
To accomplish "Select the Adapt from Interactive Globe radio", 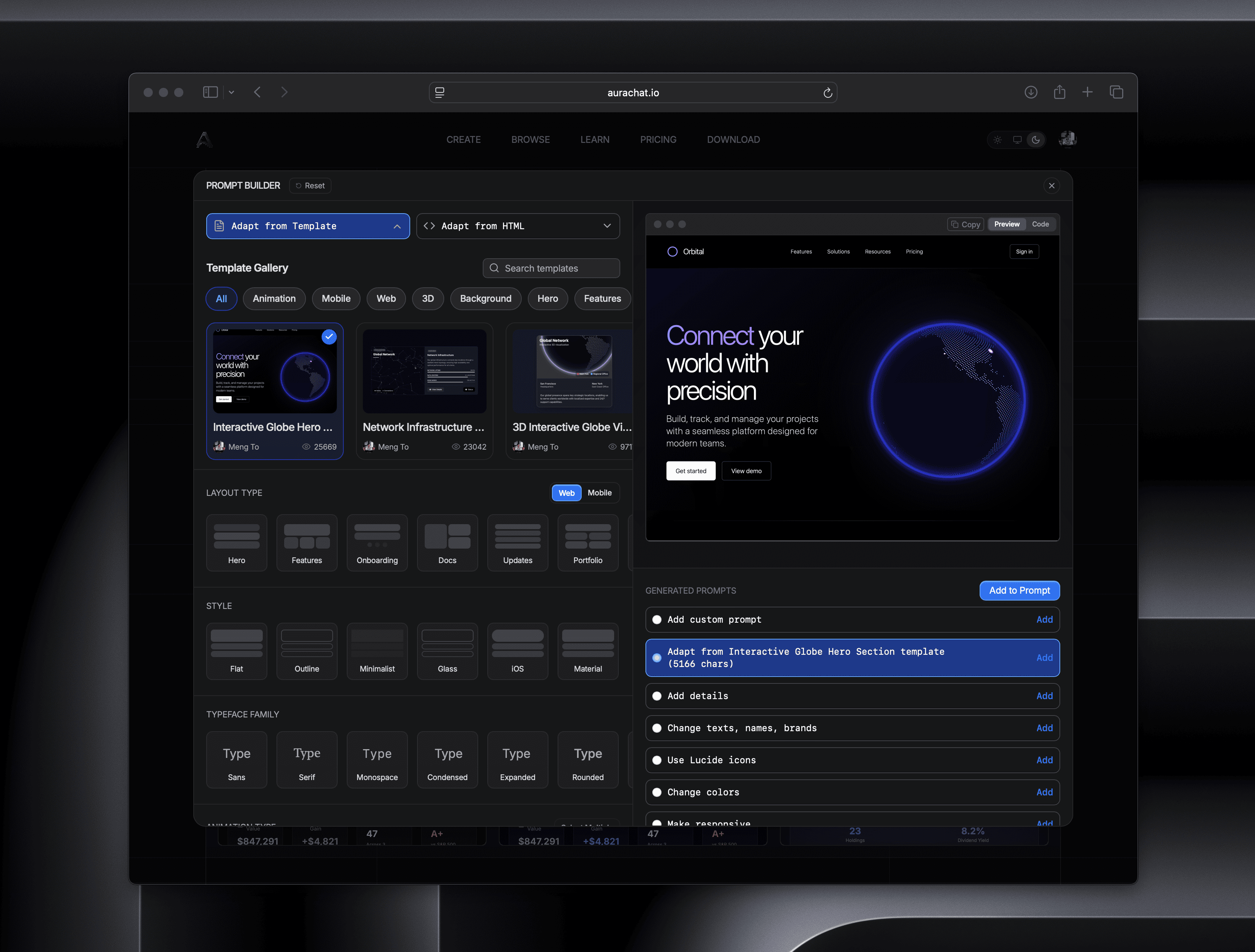I will 657,657.
